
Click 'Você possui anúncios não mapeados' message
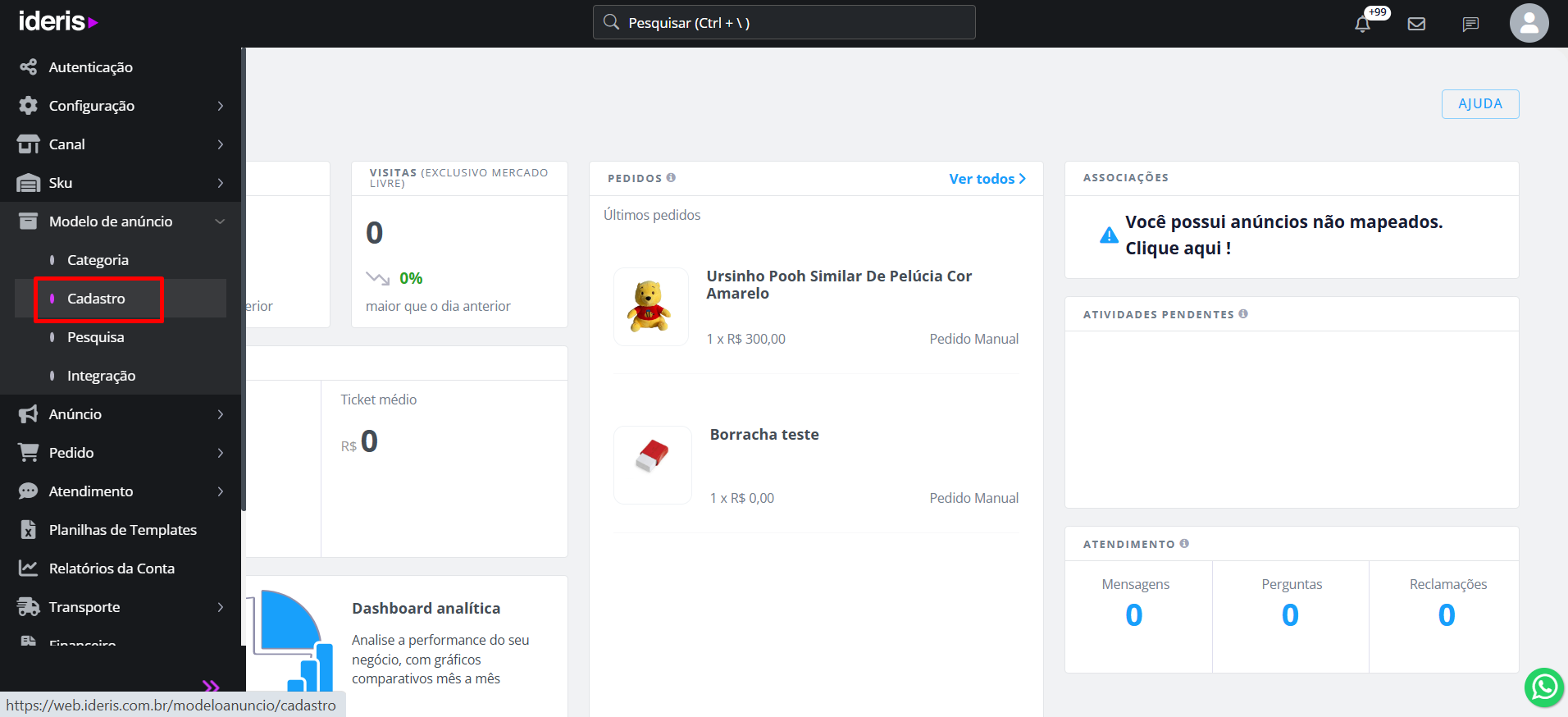(1283, 235)
